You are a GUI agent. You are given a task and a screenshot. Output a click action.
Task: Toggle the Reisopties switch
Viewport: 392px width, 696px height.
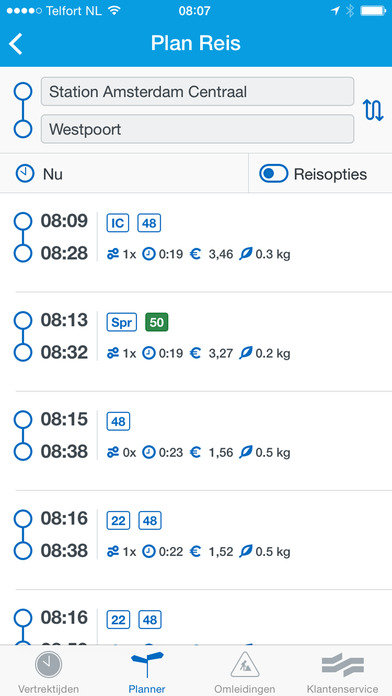pyautogui.click(x=273, y=174)
